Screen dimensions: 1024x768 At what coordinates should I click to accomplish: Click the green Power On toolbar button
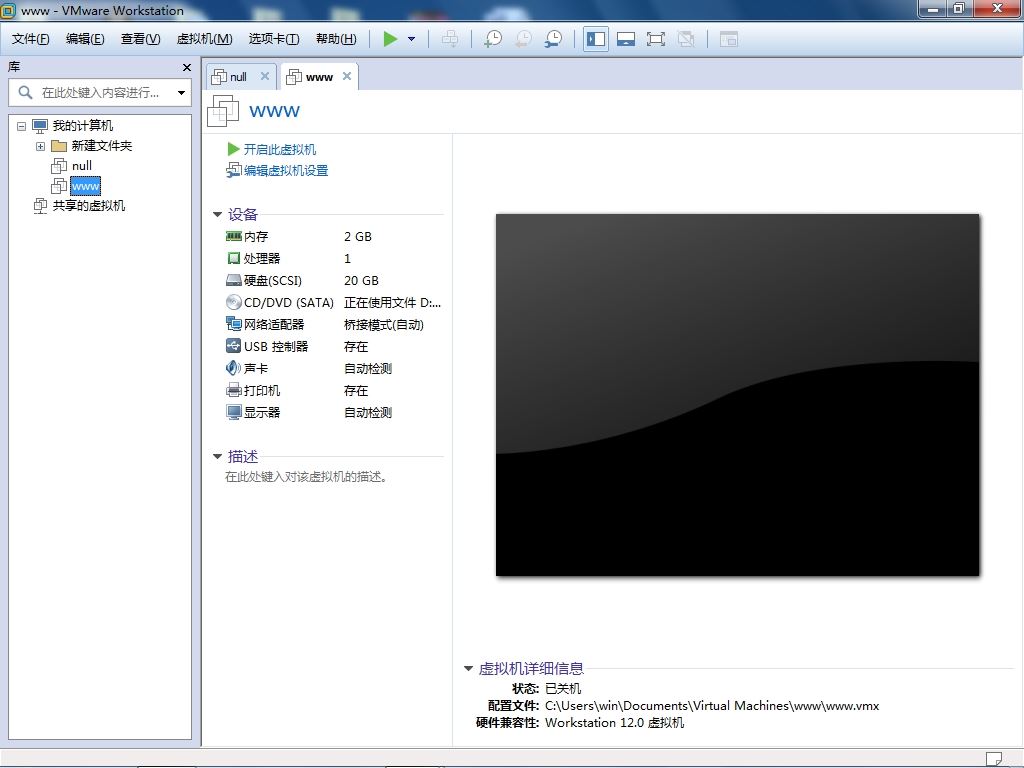(390, 39)
